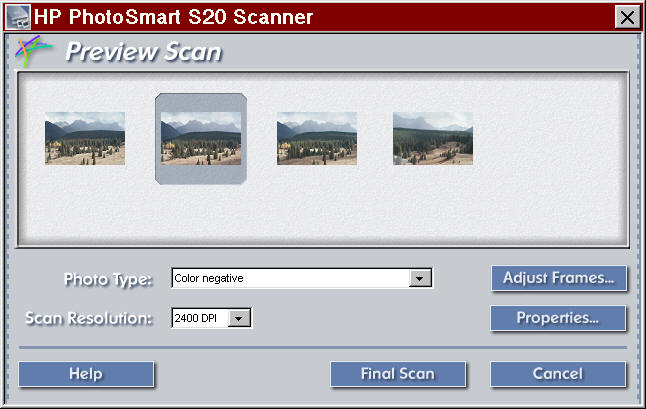The height and width of the screenshot is (409, 646).
Task: Click the Color negative photo type field
Action: tap(302, 278)
